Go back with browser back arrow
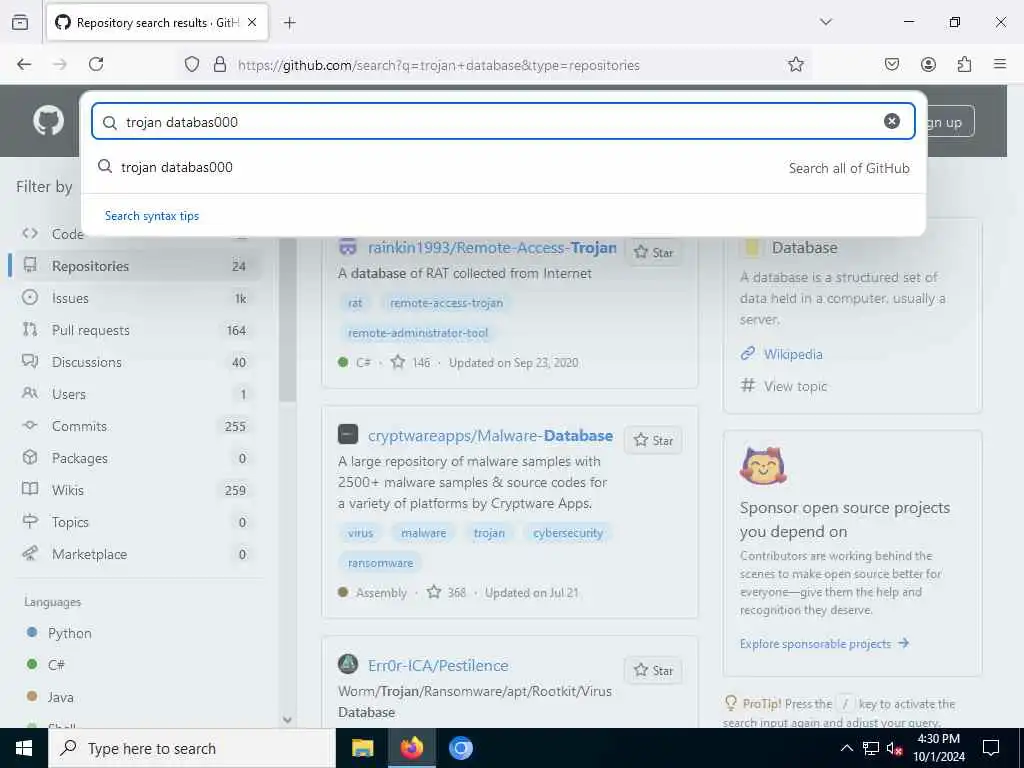The image size is (1024, 768). tap(24, 64)
